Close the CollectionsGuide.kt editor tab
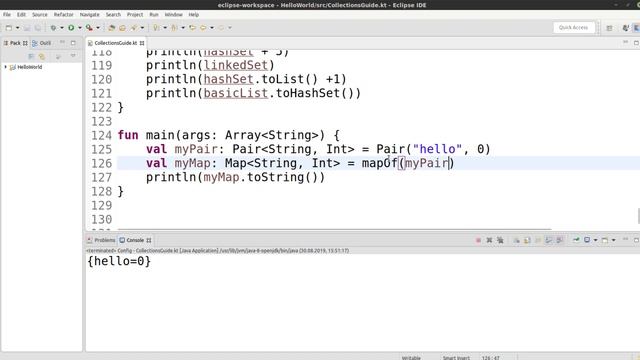640x360 pixels. (142, 43)
